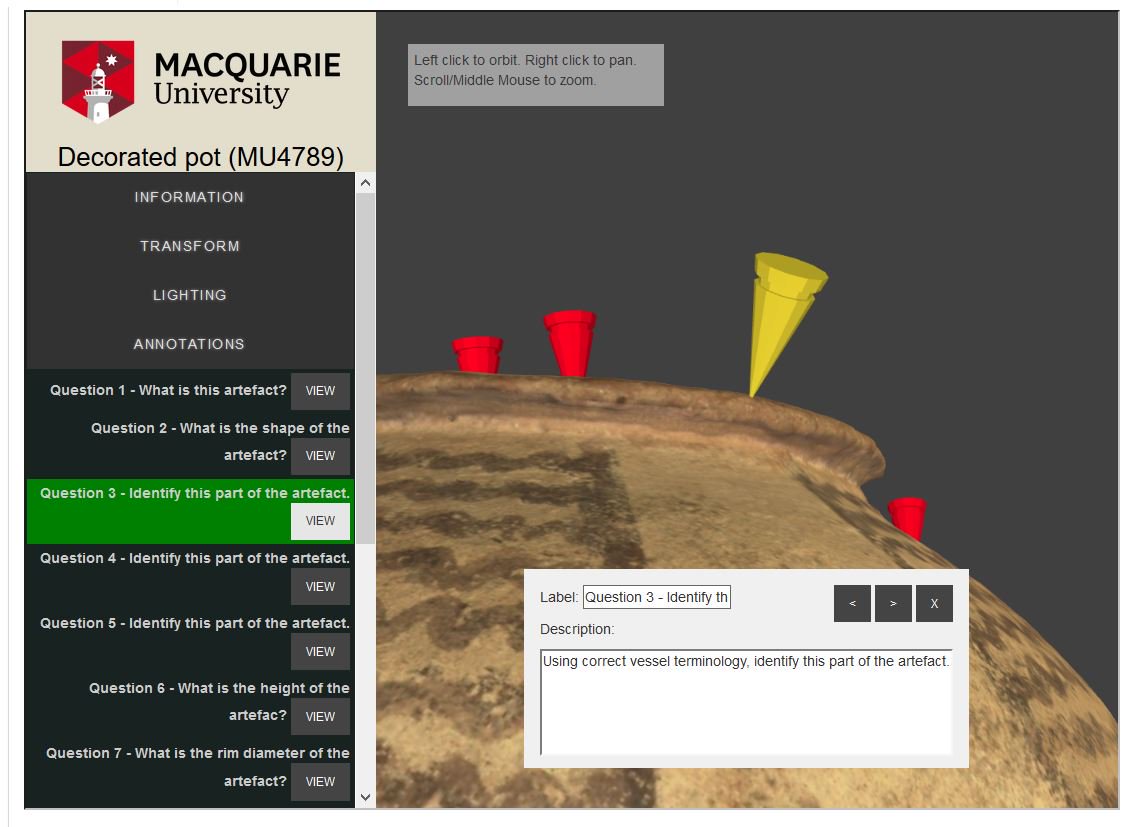
Task: Click 'Question 4 - Identify this part' text row
Action: coord(195,558)
